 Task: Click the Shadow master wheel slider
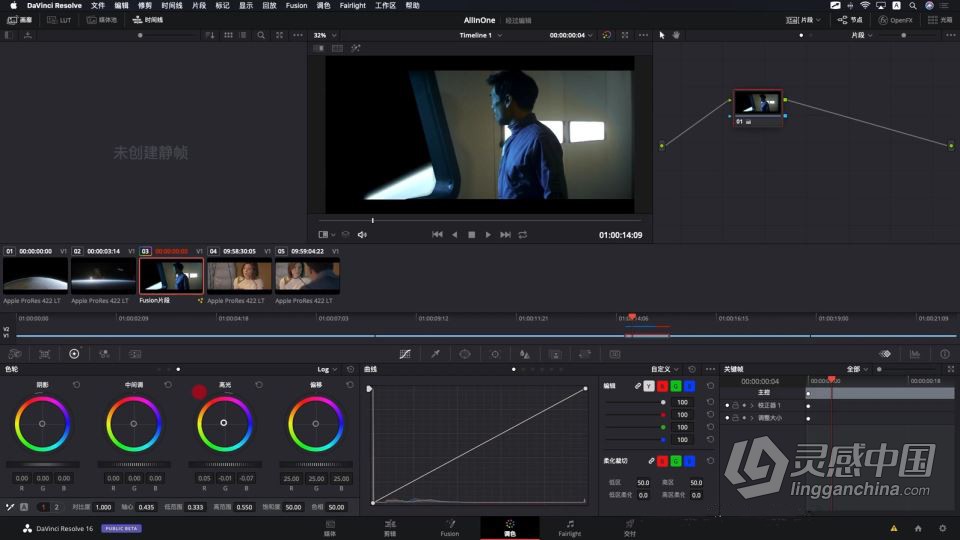point(42,465)
